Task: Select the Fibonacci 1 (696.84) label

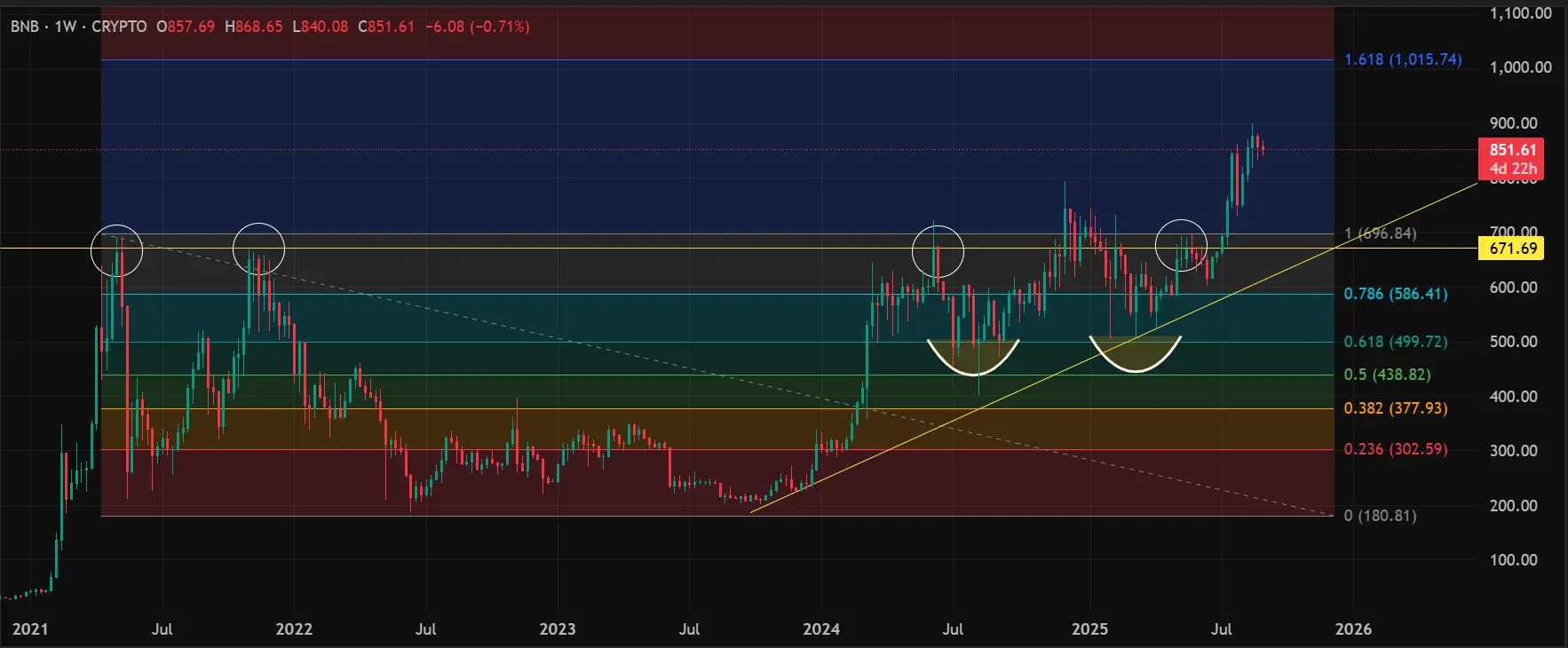Action: 1380,233
